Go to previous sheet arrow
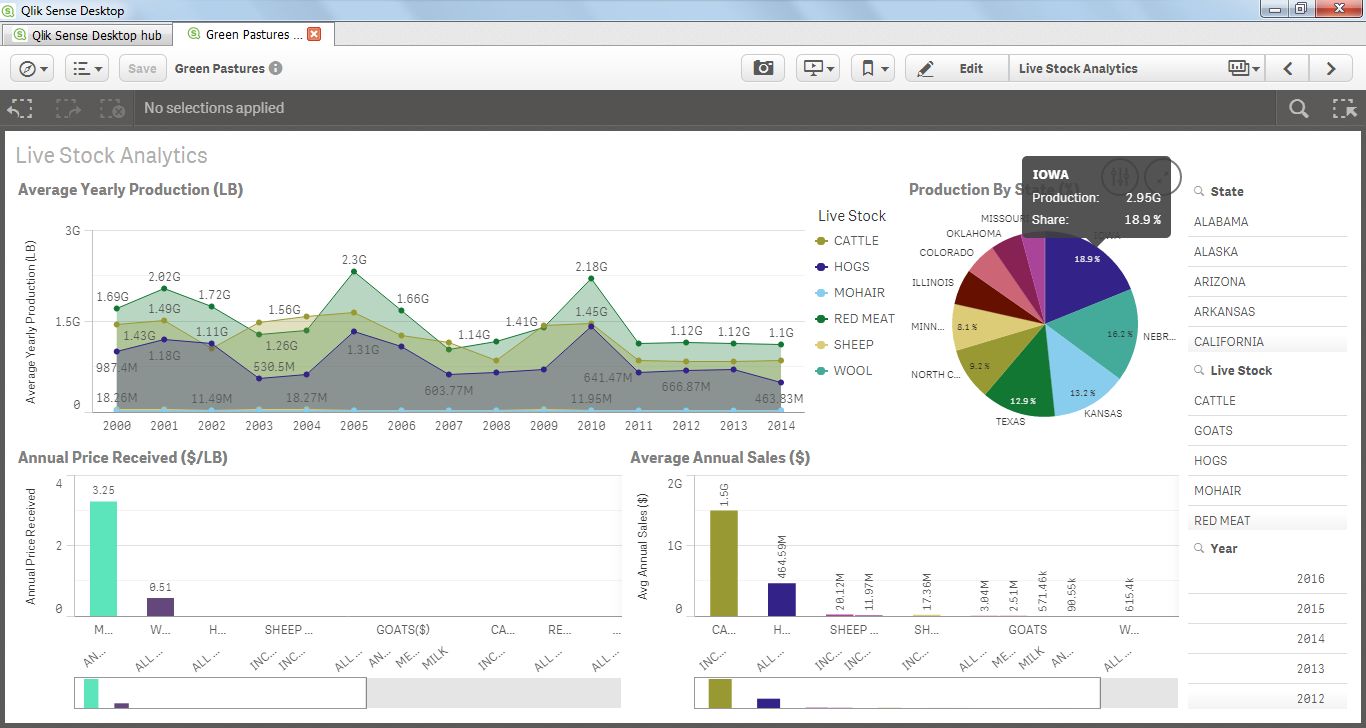Viewport: 1366px width, 728px height. [1288, 68]
